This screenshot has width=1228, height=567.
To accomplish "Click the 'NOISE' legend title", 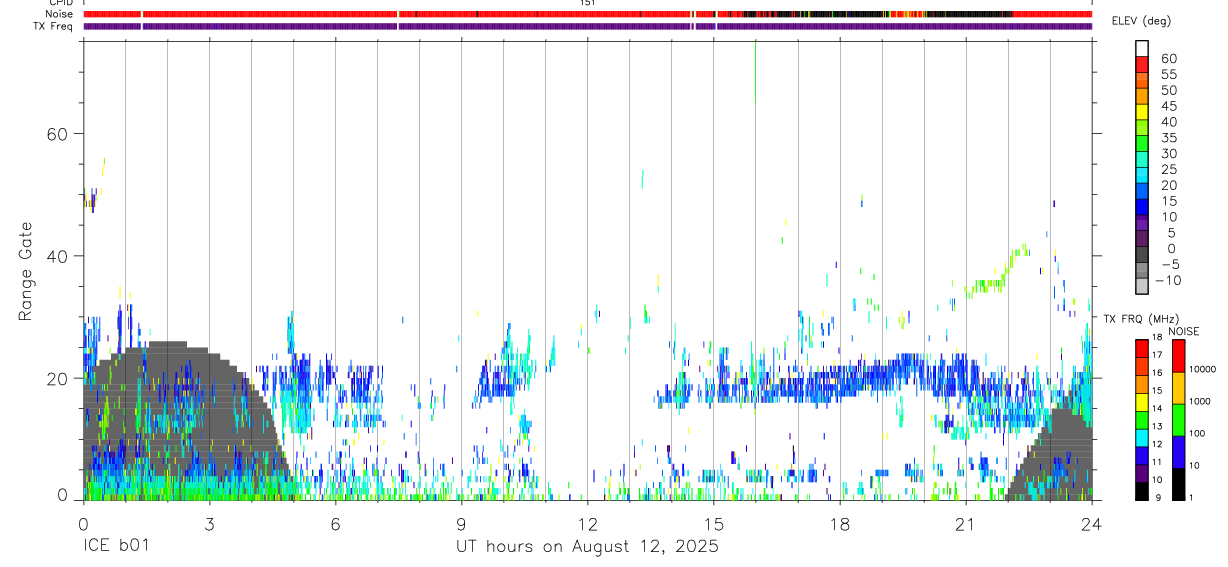I will click(x=1184, y=331).
